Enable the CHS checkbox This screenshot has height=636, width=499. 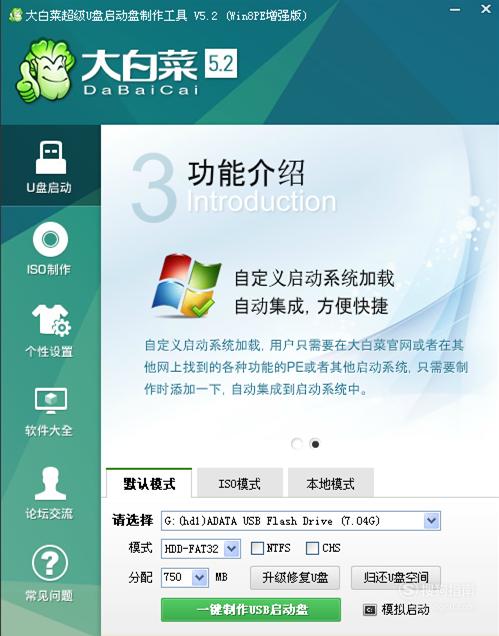click(312, 548)
